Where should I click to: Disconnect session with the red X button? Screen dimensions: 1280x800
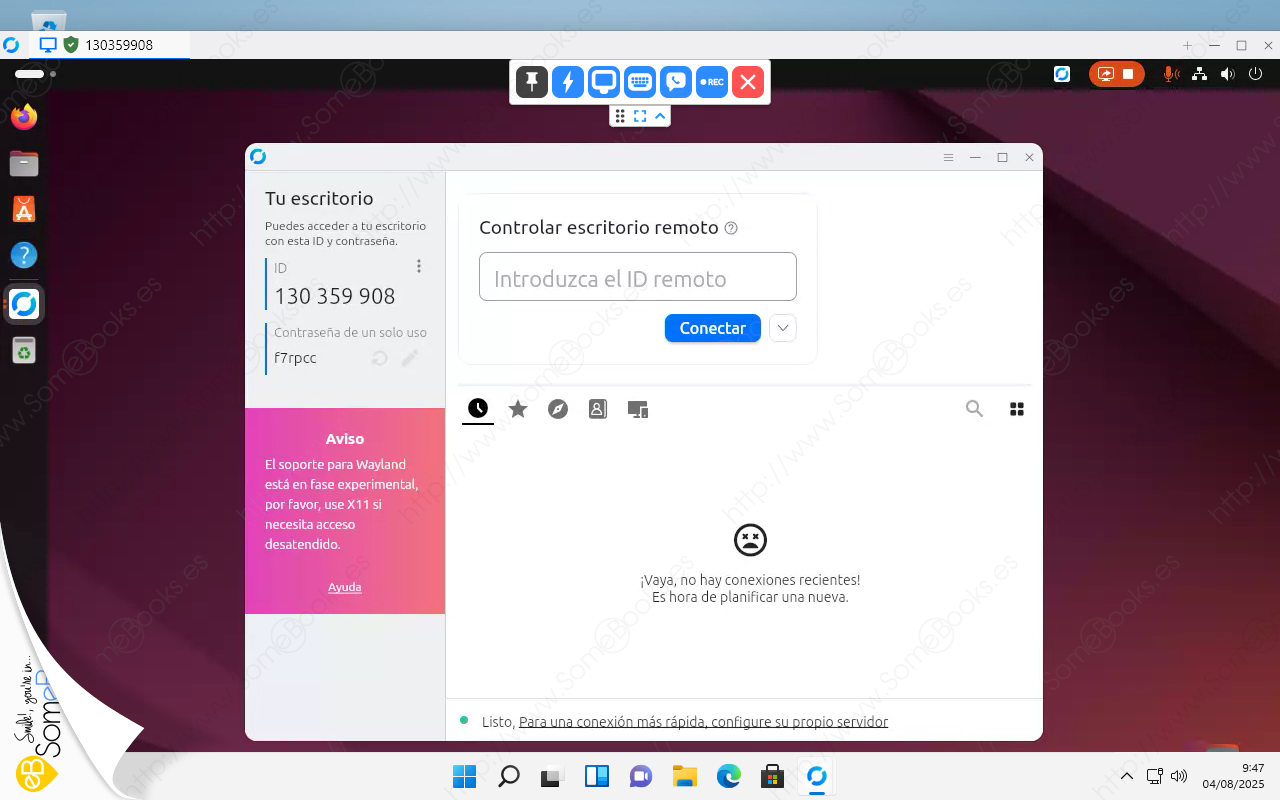click(748, 82)
